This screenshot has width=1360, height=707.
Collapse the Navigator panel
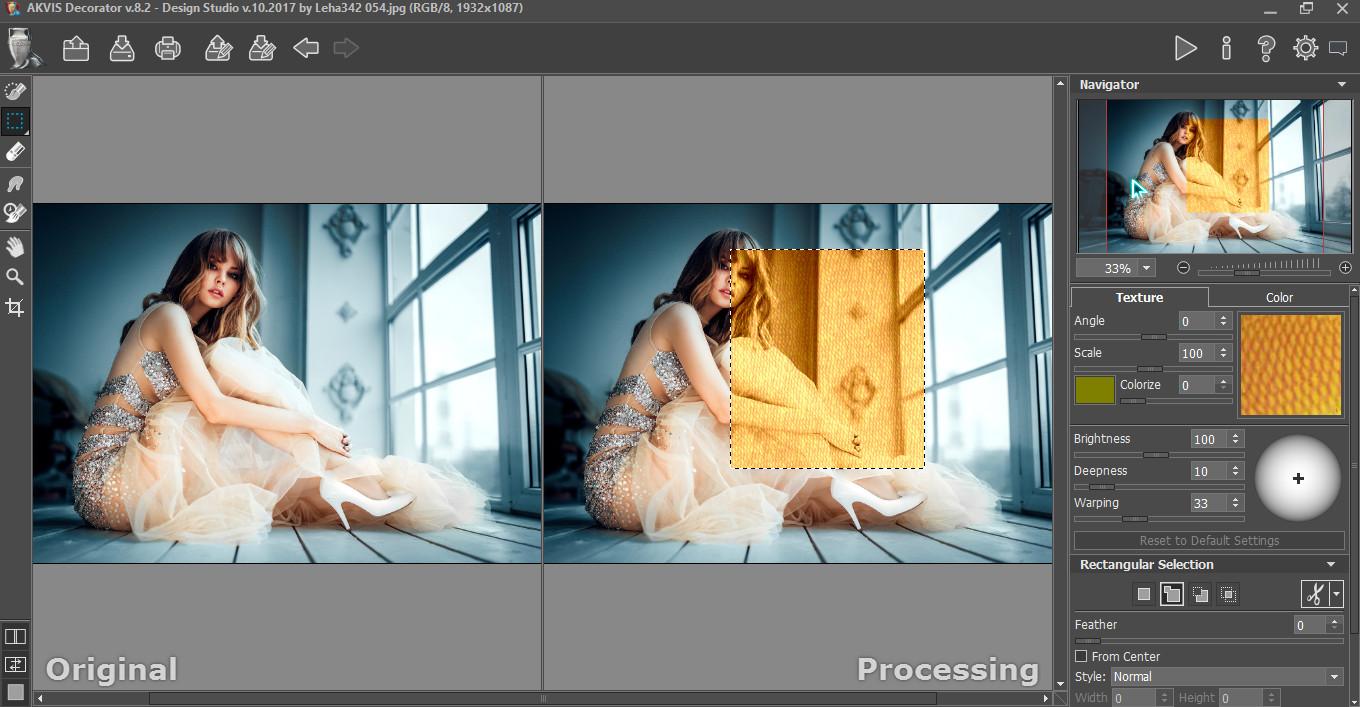tap(1341, 85)
